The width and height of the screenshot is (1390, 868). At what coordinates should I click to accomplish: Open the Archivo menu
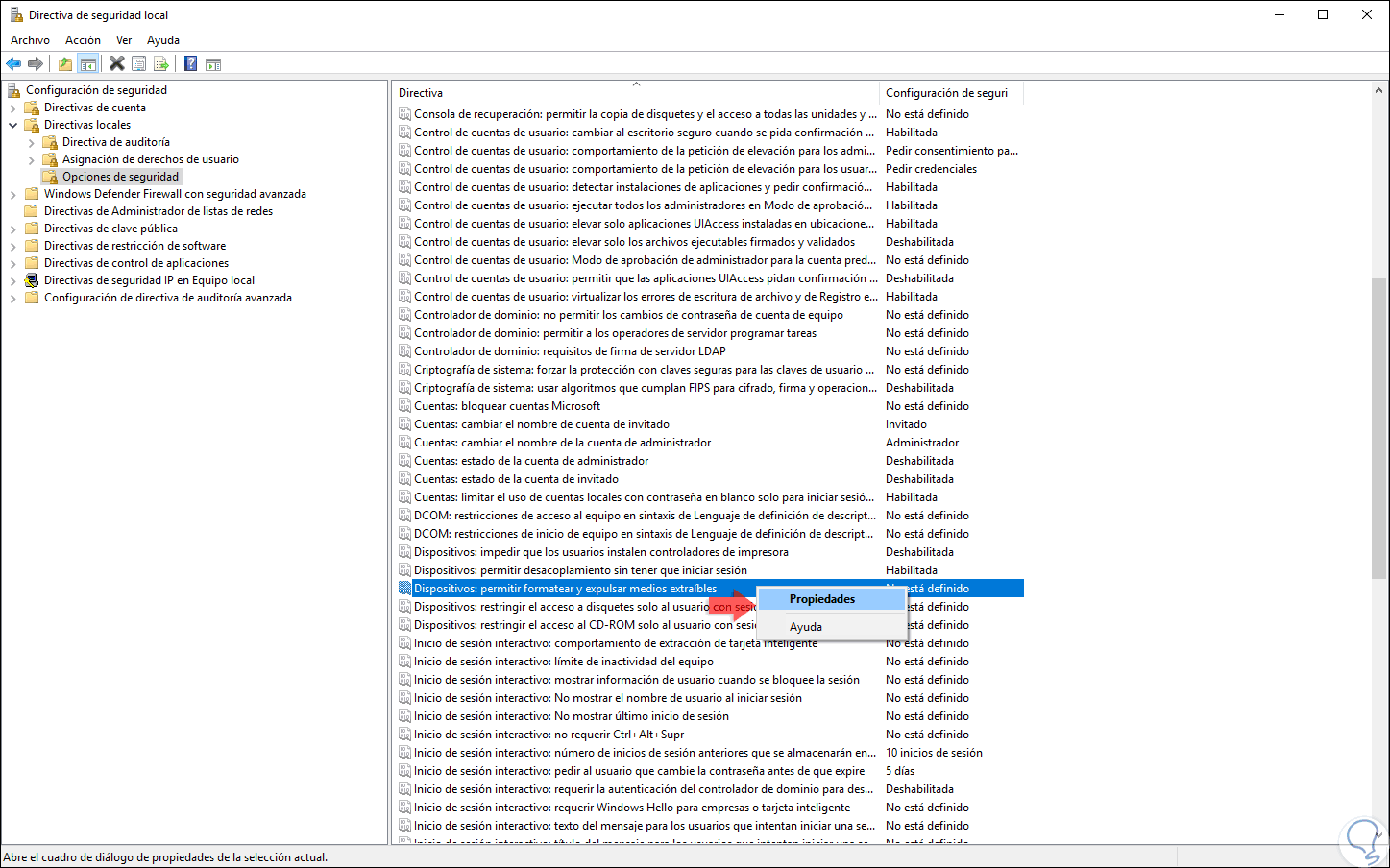click(30, 40)
